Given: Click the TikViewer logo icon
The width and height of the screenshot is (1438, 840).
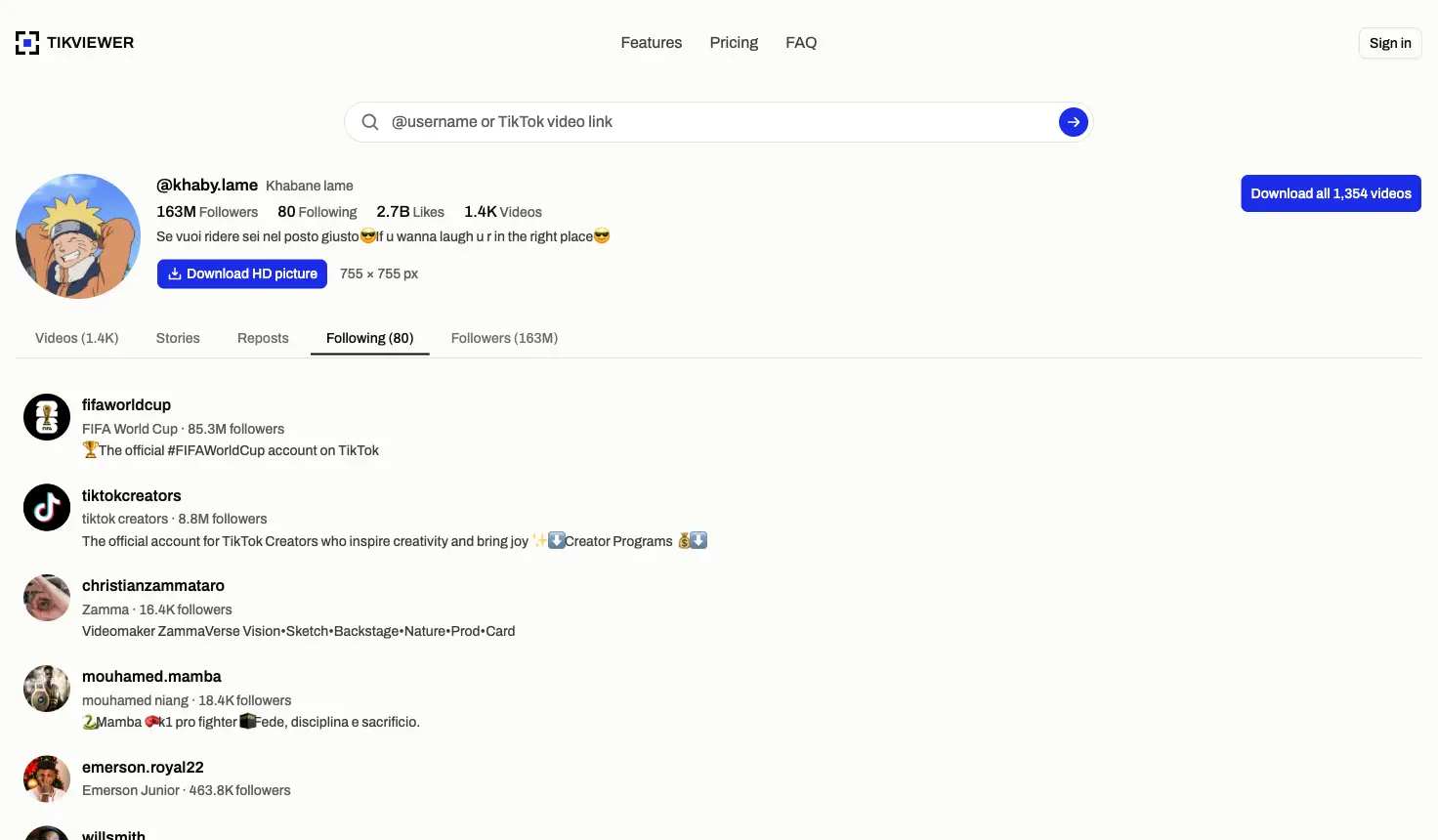Looking at the screenshot, I should pos(27,43).
